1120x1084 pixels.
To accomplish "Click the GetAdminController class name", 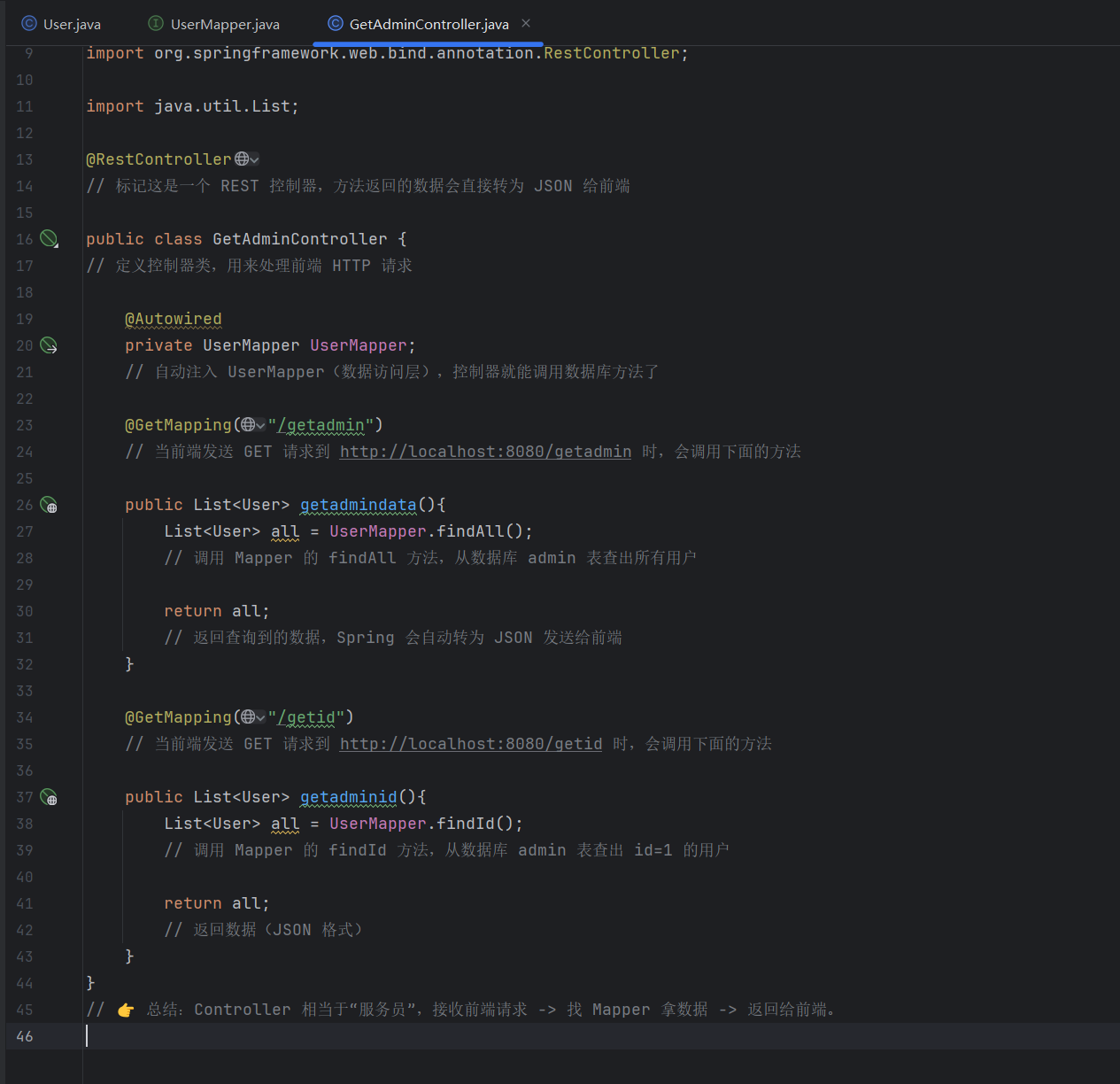I will [300, 239].
